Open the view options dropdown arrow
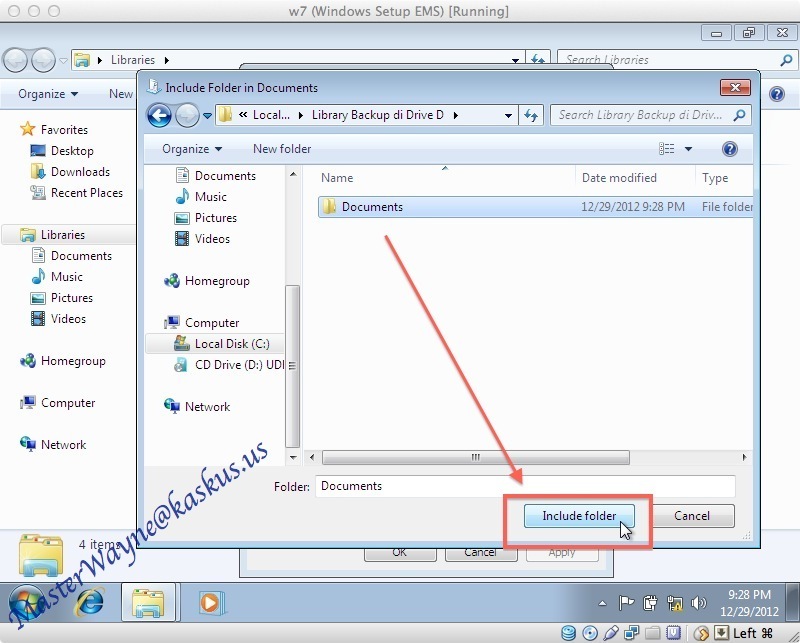 (x=688, y=149)
